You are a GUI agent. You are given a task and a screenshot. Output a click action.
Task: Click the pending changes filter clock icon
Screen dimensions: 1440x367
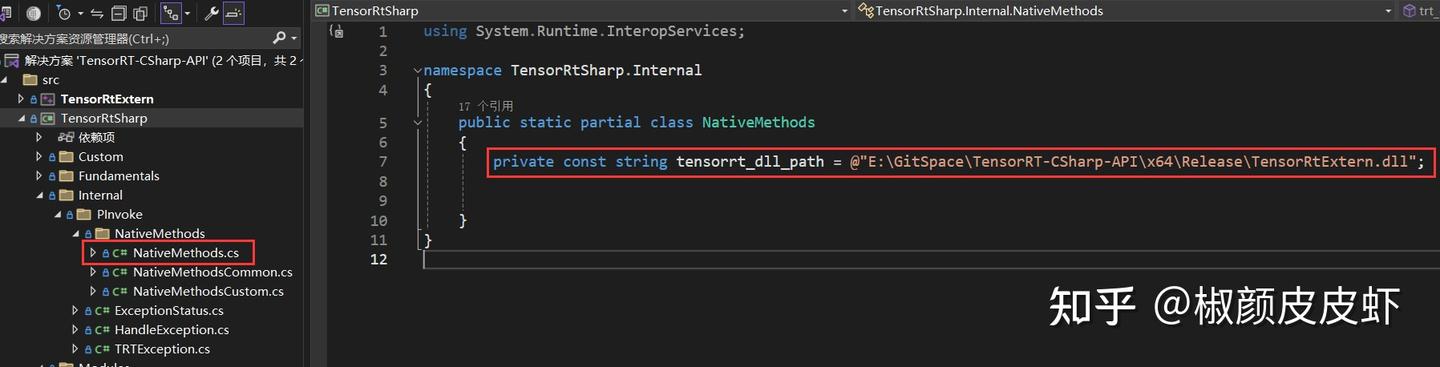coord(65,13)
